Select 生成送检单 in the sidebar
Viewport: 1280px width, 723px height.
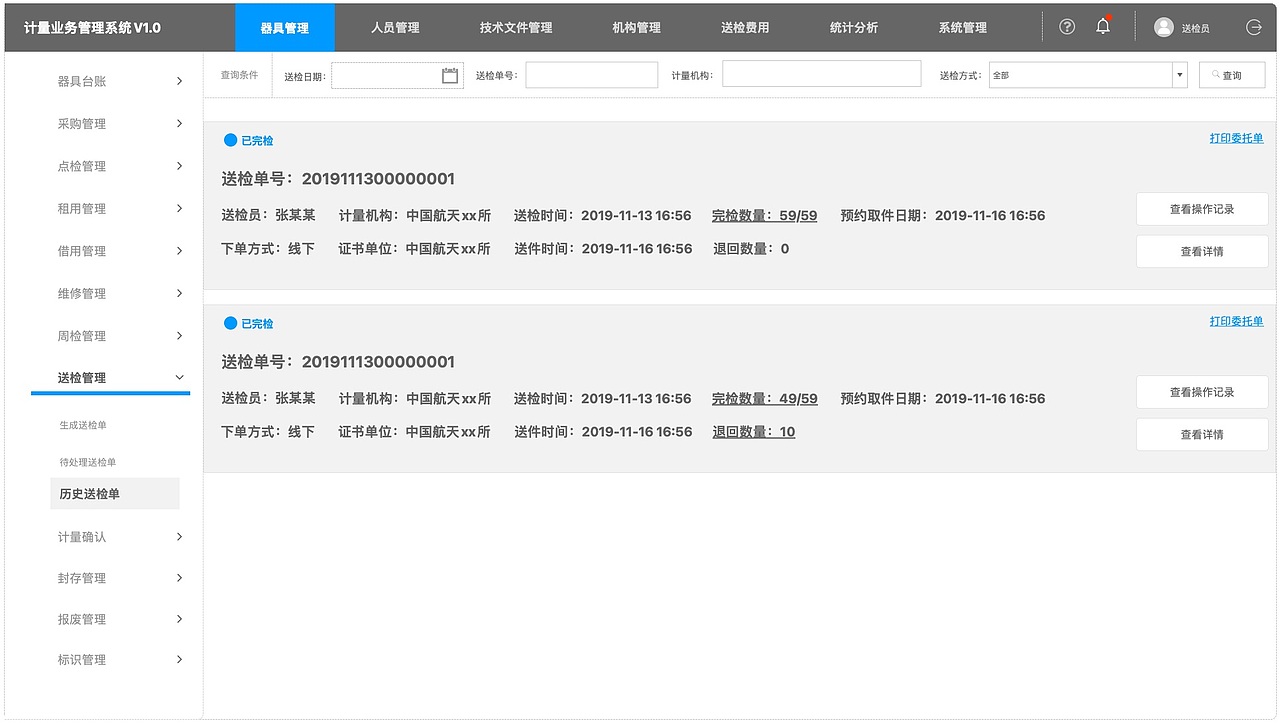(83, 426)
